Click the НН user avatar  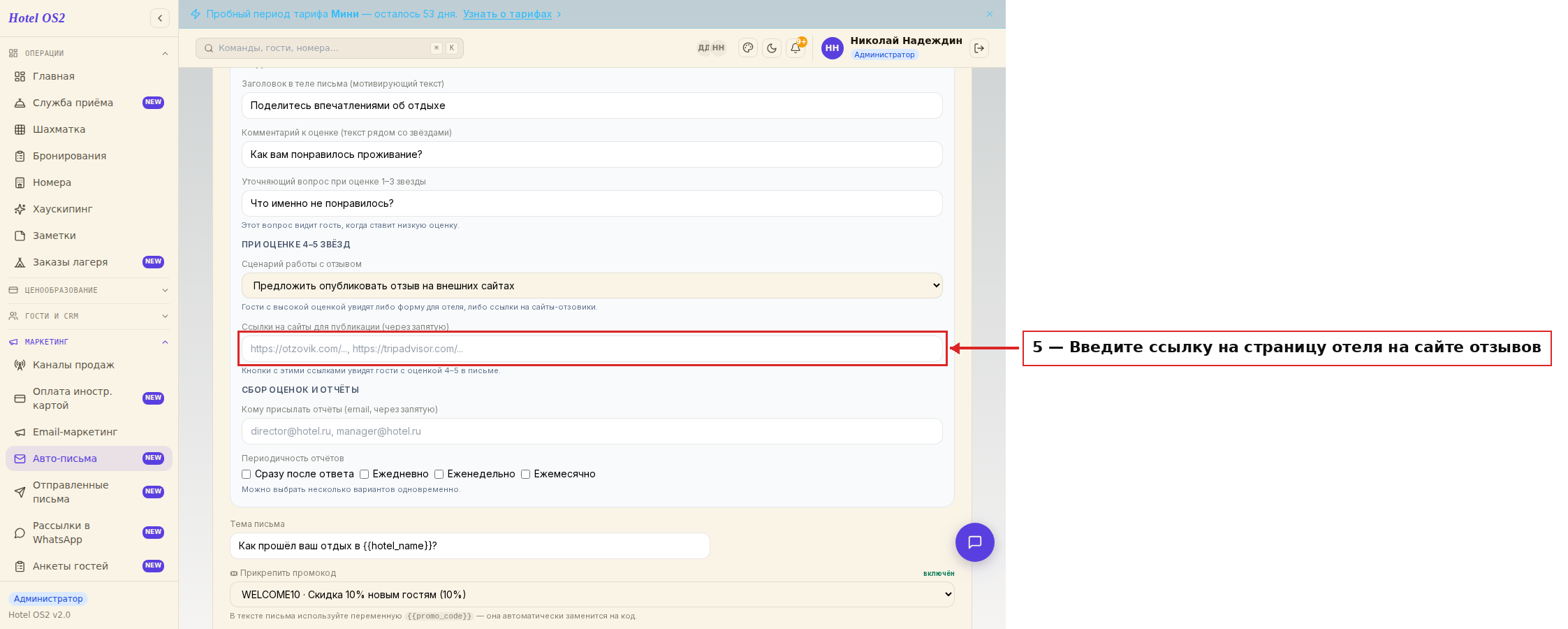(x=832, y=48)
